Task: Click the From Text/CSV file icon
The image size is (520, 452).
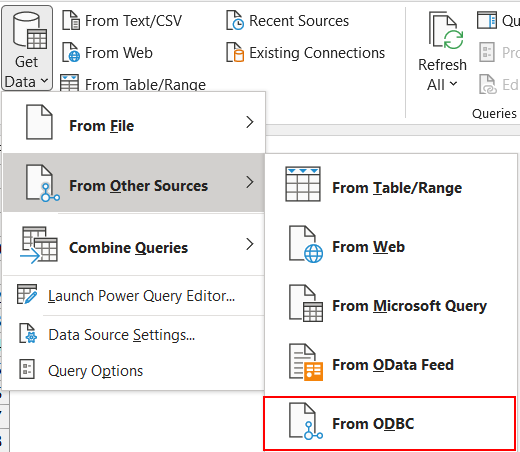Action: [x=71, y=20]
